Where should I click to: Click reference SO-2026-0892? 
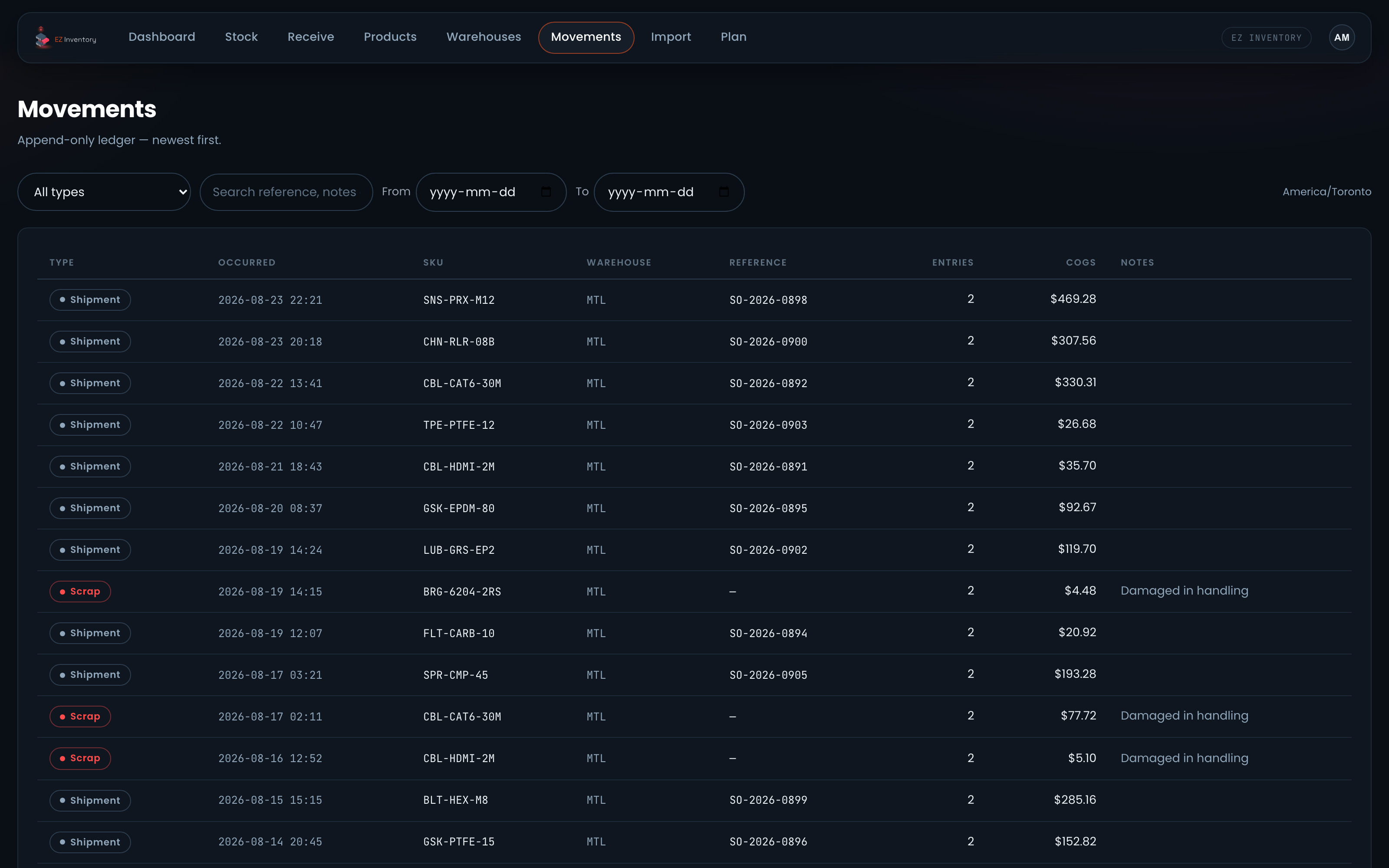point(768,383)
